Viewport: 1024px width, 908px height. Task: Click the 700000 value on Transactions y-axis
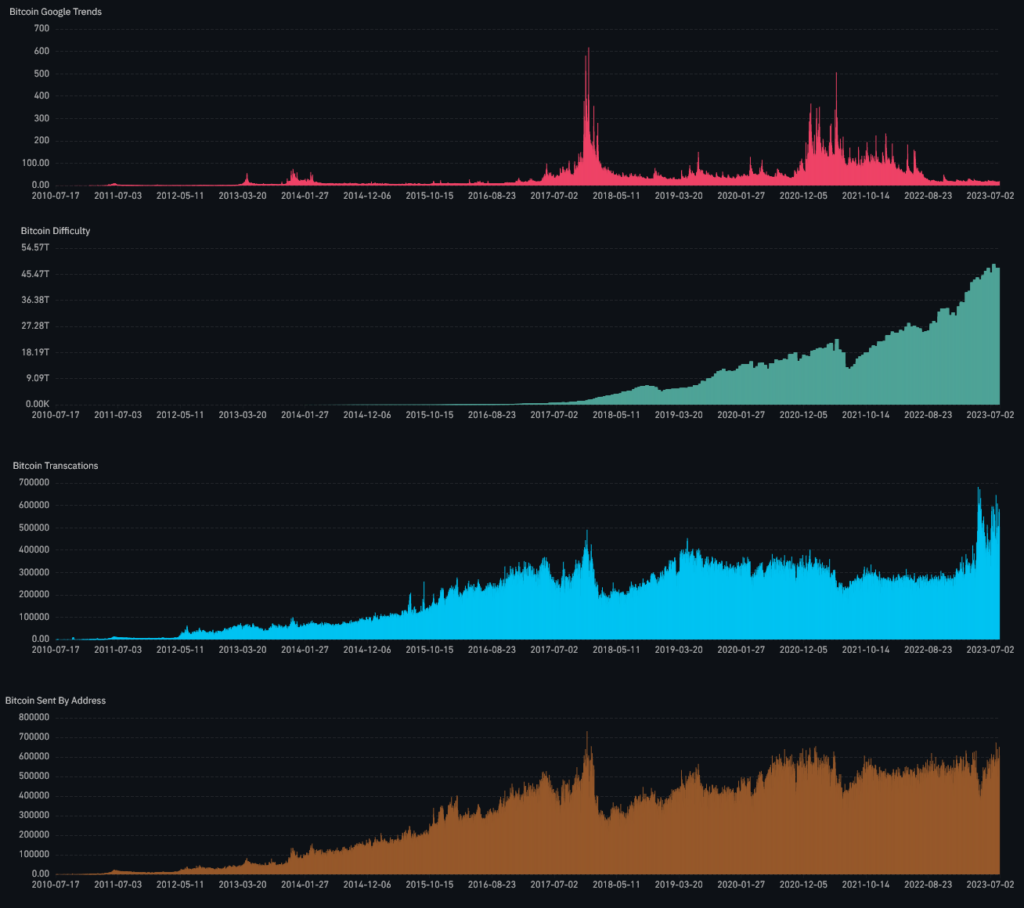tap(36, 482)
